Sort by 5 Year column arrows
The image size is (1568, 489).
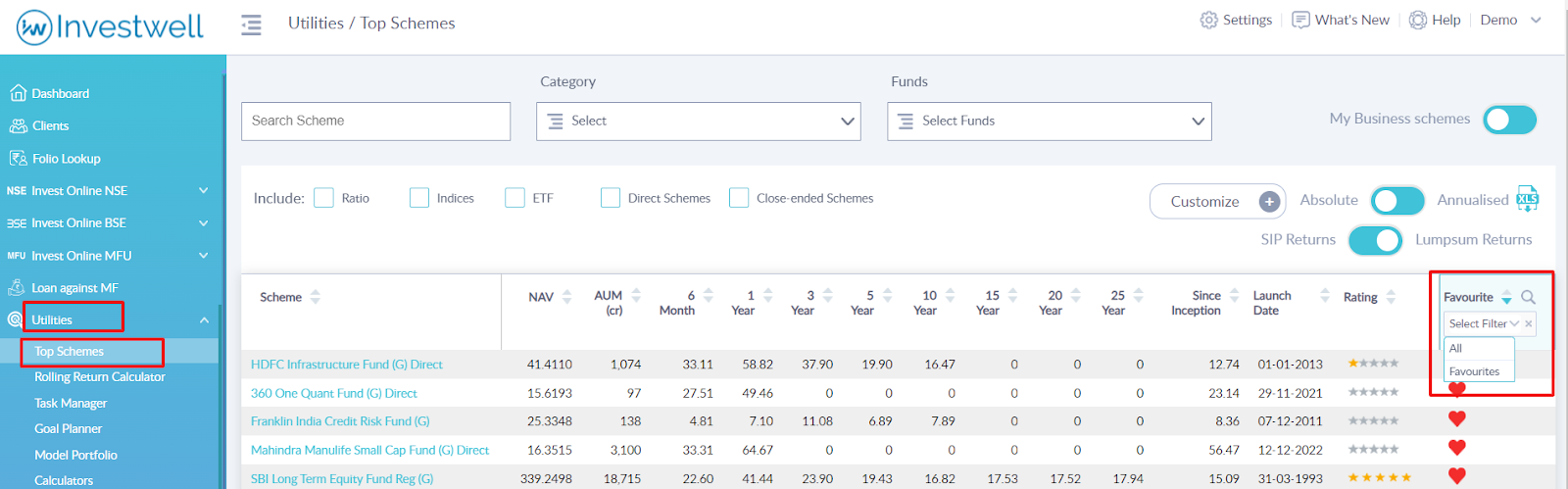coord(888,295)
